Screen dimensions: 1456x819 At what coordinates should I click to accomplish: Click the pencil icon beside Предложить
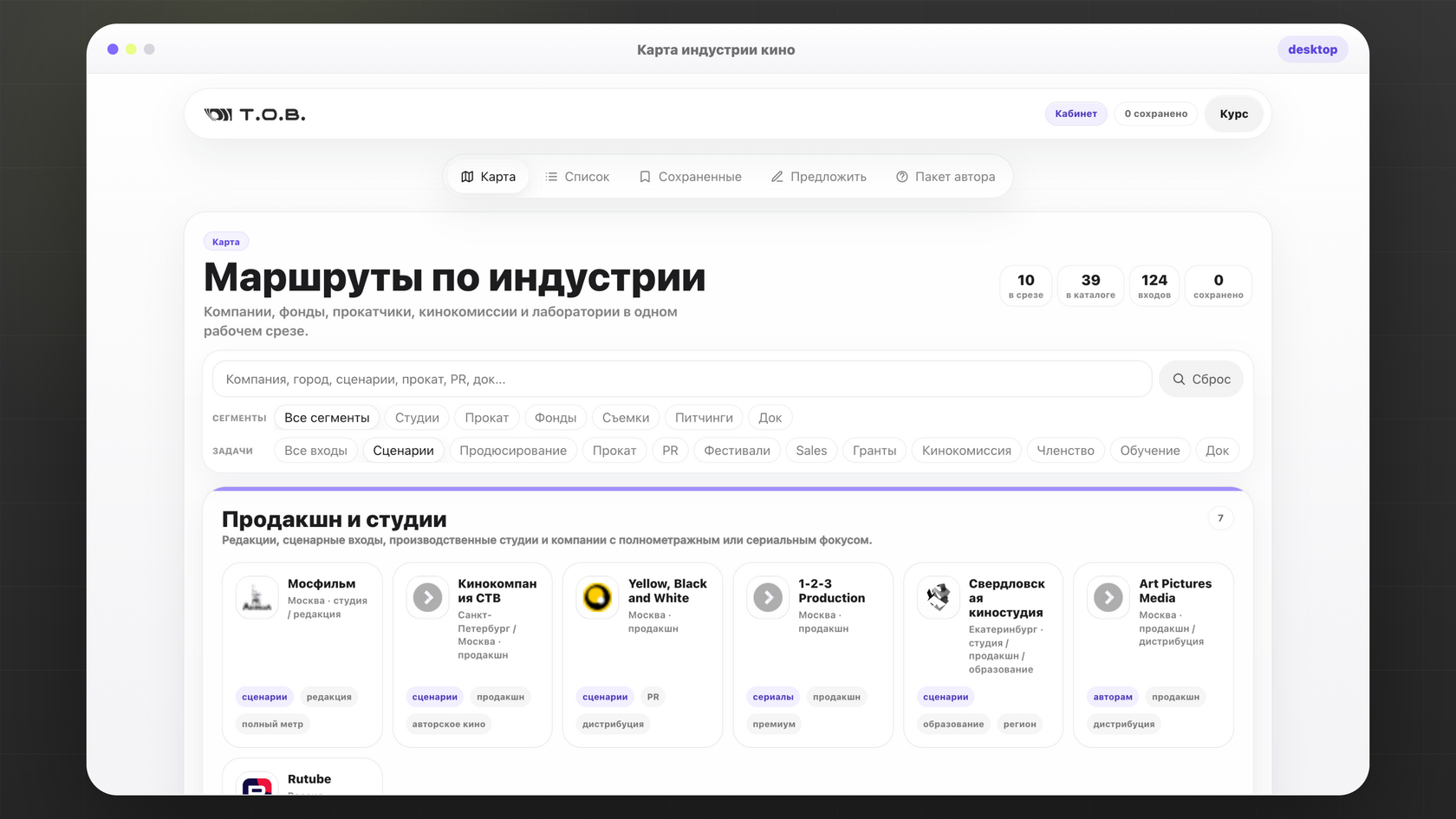point(777,177)
